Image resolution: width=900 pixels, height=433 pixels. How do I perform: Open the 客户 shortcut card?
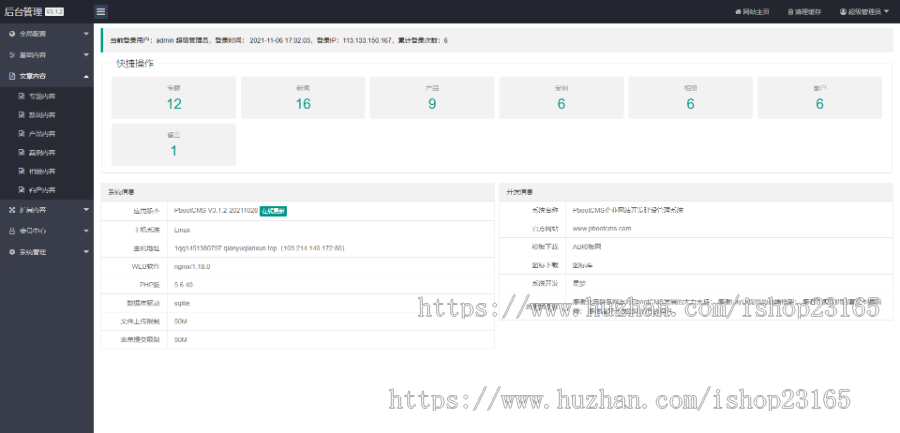click(x=820, y=98)
